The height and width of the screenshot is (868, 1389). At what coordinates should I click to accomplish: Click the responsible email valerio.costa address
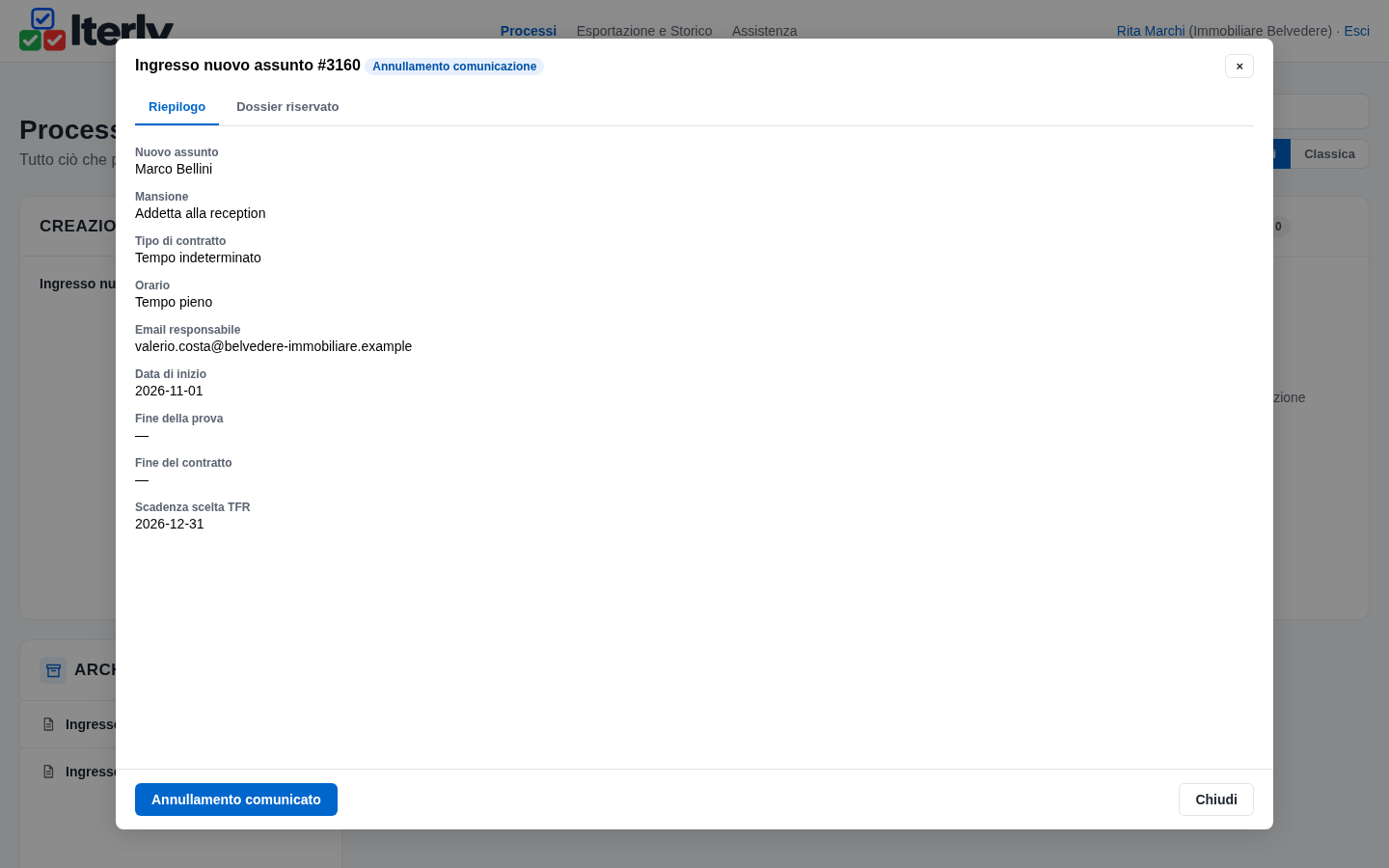pyautogui.click(x=273, y=346)
